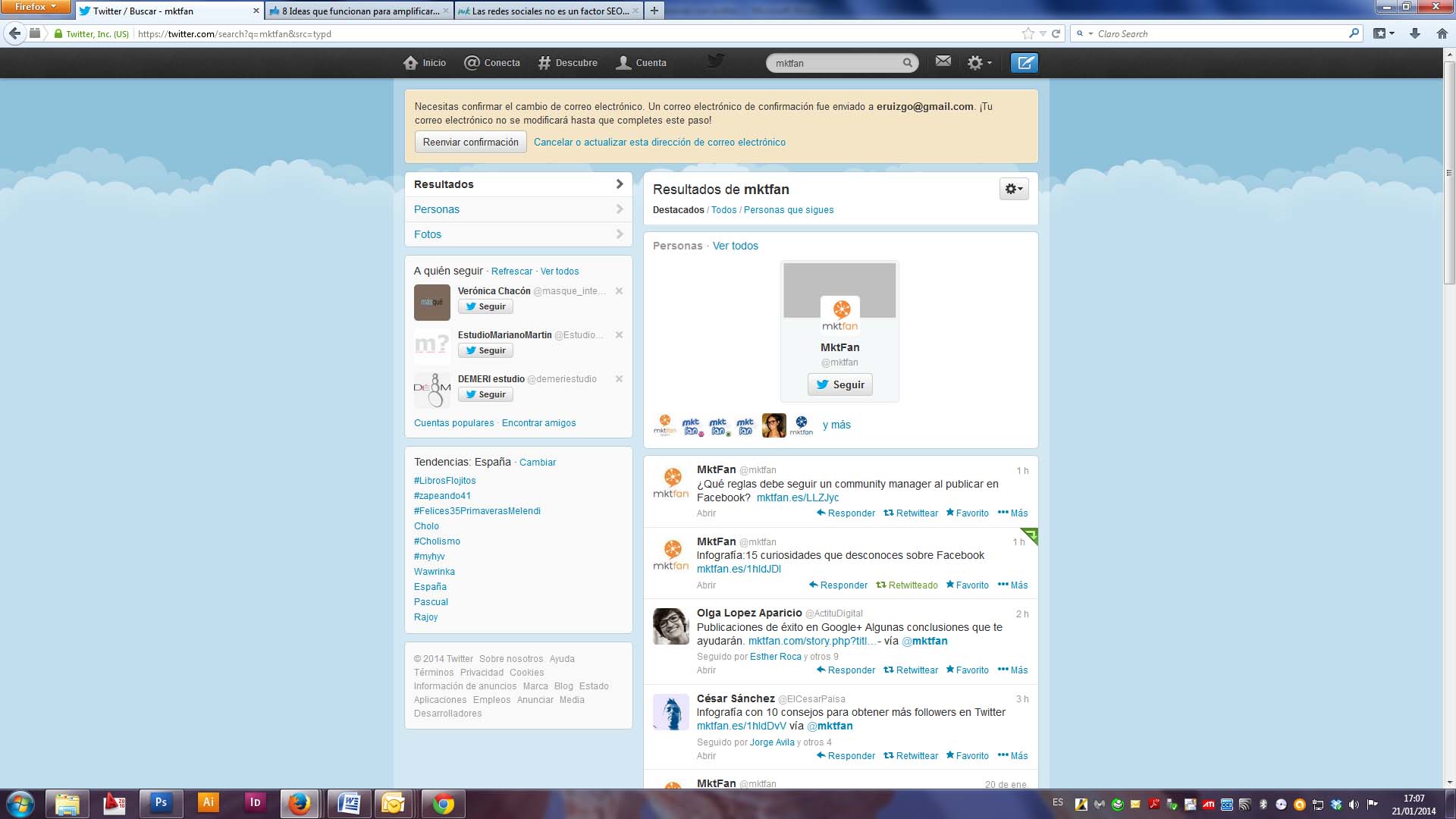Click the compose new tweet icon

coord(1024,63)
